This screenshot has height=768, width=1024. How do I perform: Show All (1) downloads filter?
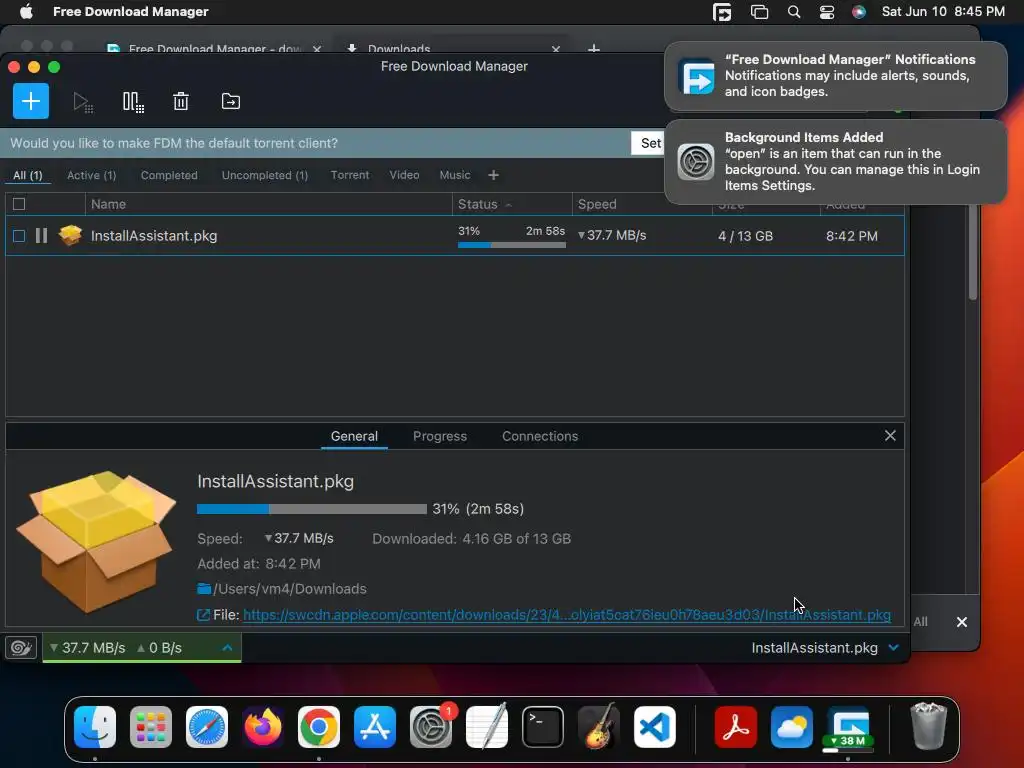coord(27,175)
